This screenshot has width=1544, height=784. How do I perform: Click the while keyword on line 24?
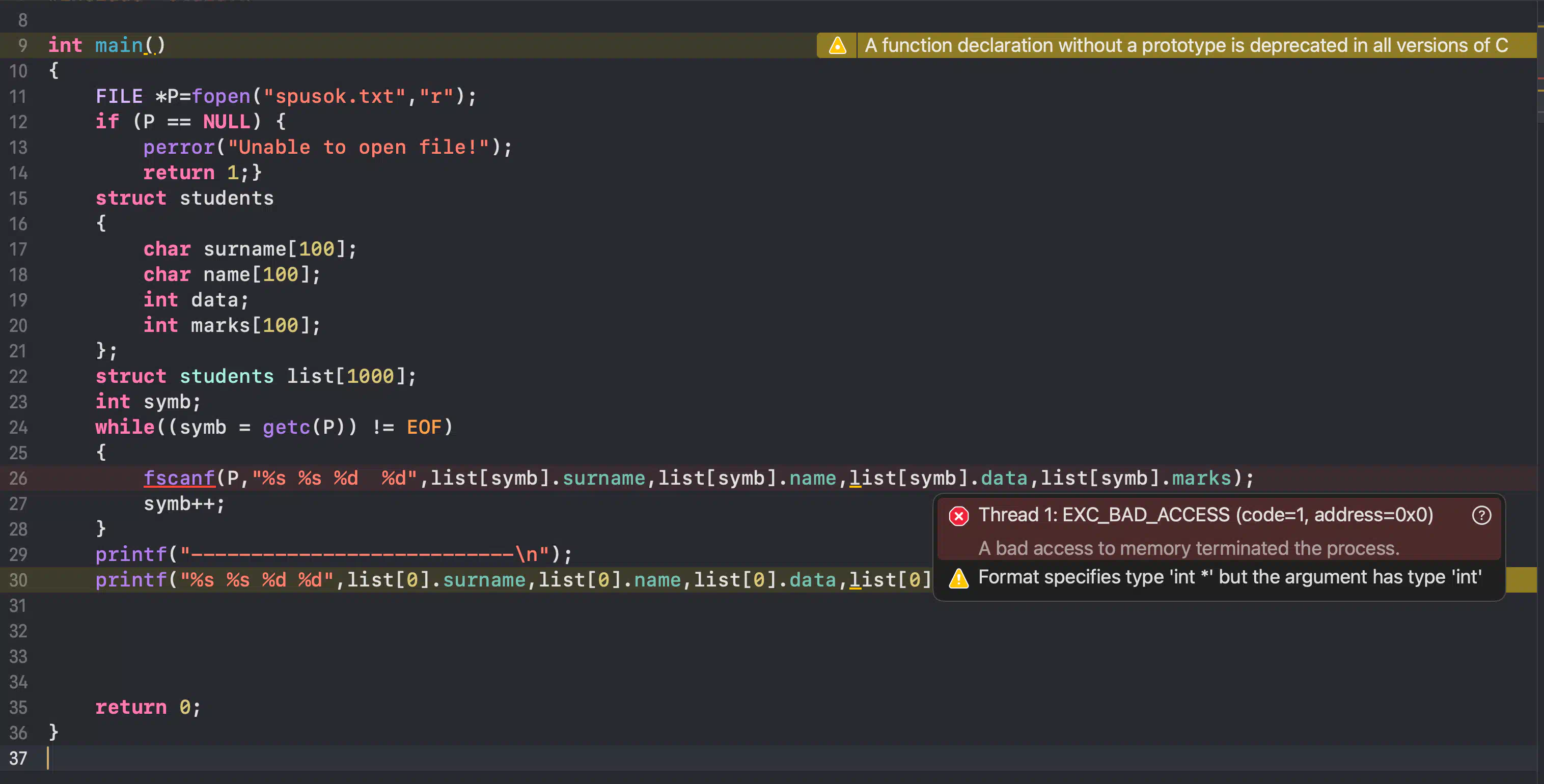pos(125,427)
